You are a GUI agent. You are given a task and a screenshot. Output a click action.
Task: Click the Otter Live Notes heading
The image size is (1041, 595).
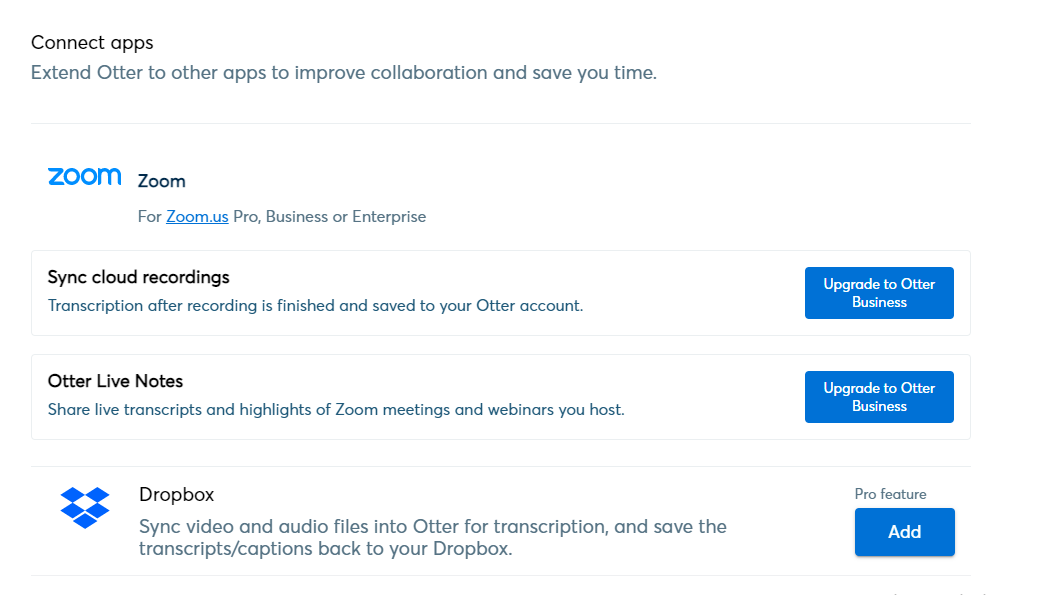point(116,381)
